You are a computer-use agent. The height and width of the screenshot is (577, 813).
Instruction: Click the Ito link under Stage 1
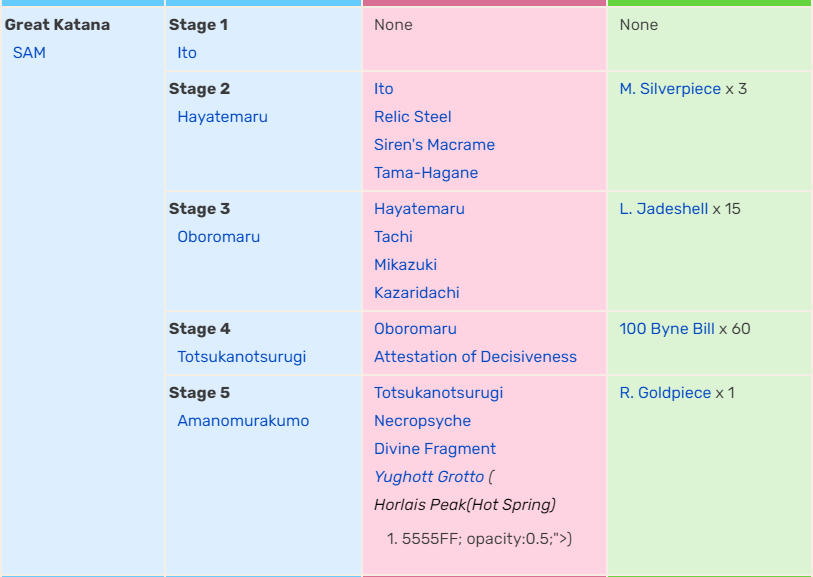[187, 53]
